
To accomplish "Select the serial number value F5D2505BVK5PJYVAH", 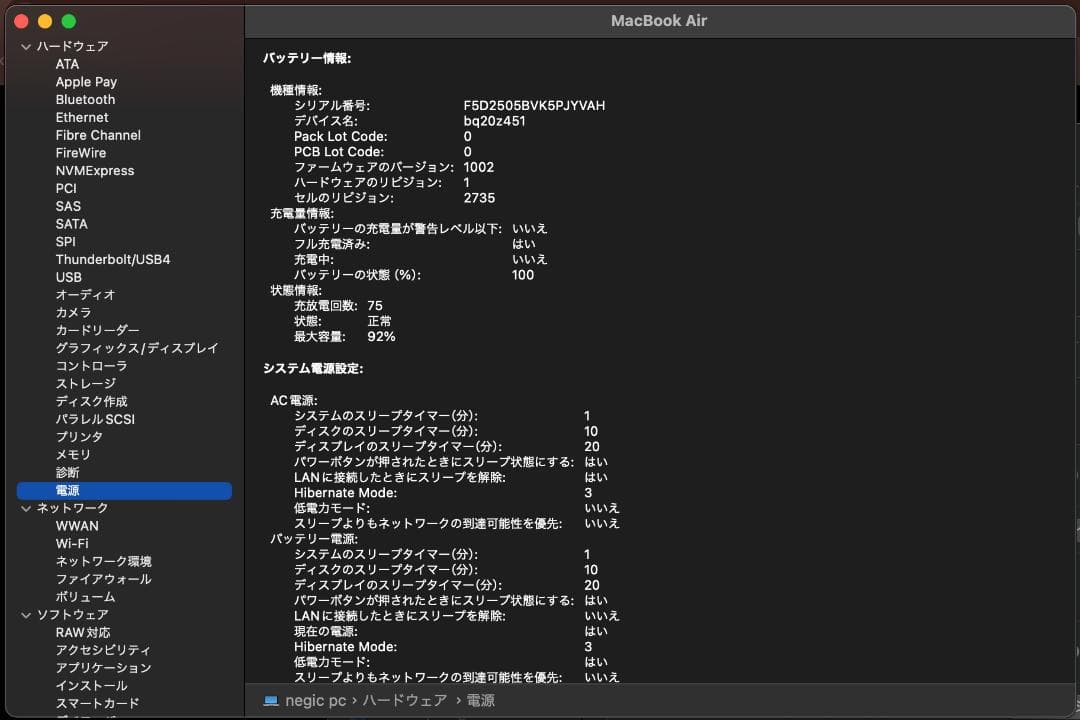I will [534, 106].
